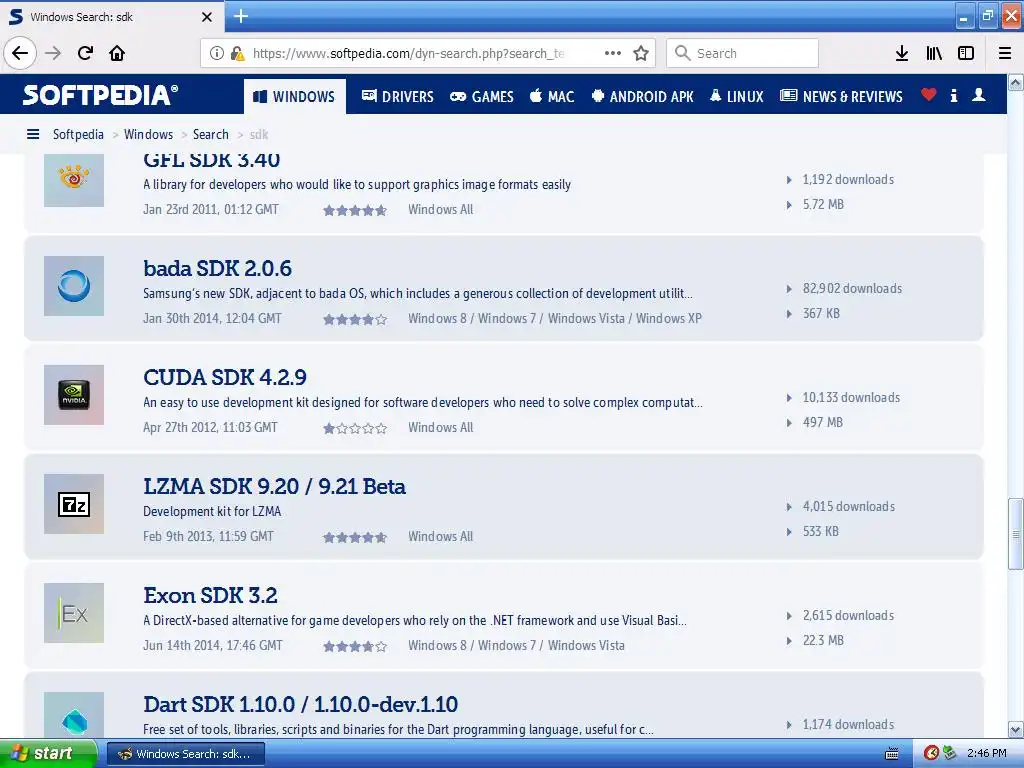Open News & Reviews section
This screenshot has height=768, width=1024.
pyautogui.click(x=842, y=97)
